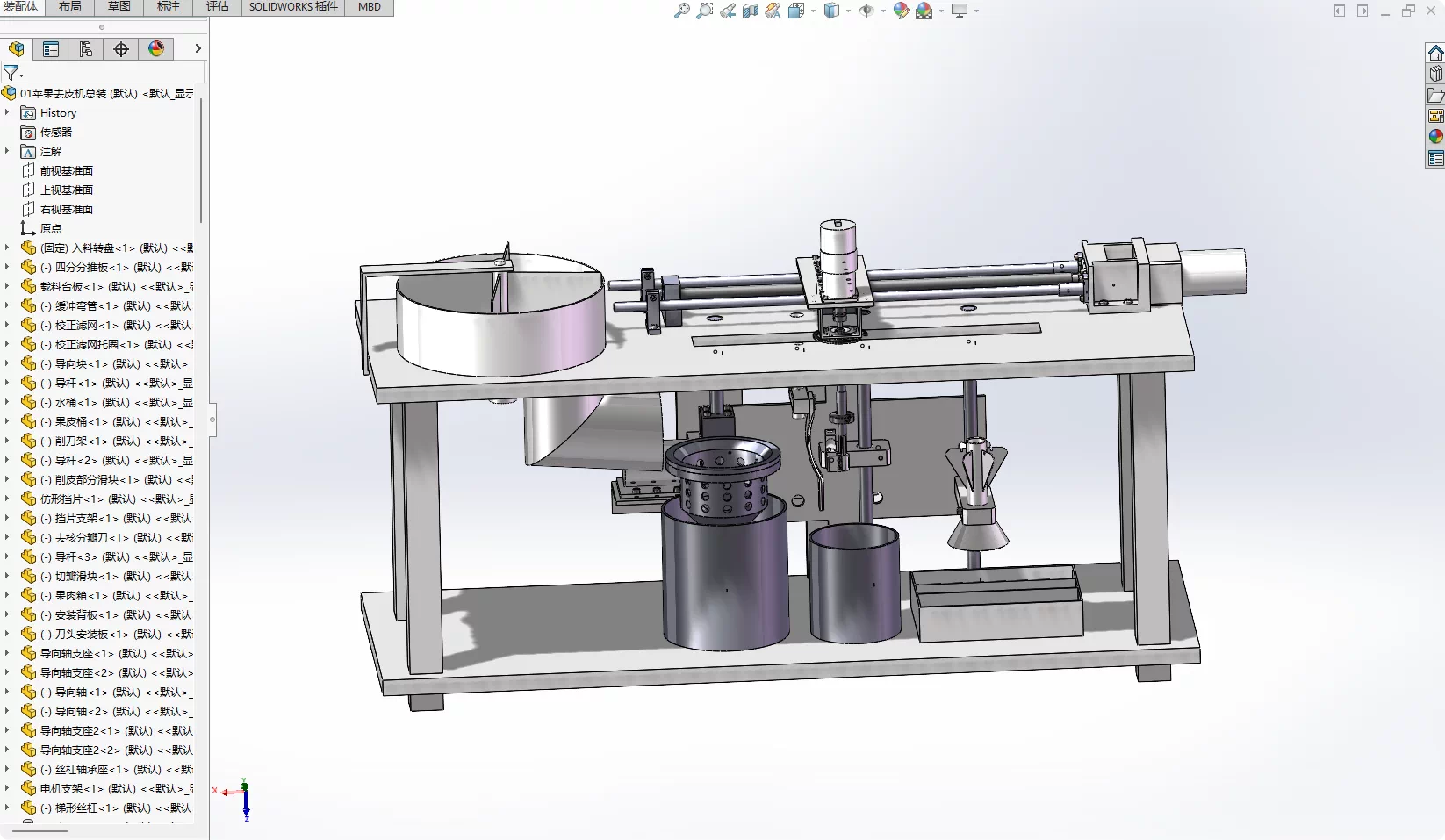Open the Apply Scene dropdown arrow

[x=941, y=11]
